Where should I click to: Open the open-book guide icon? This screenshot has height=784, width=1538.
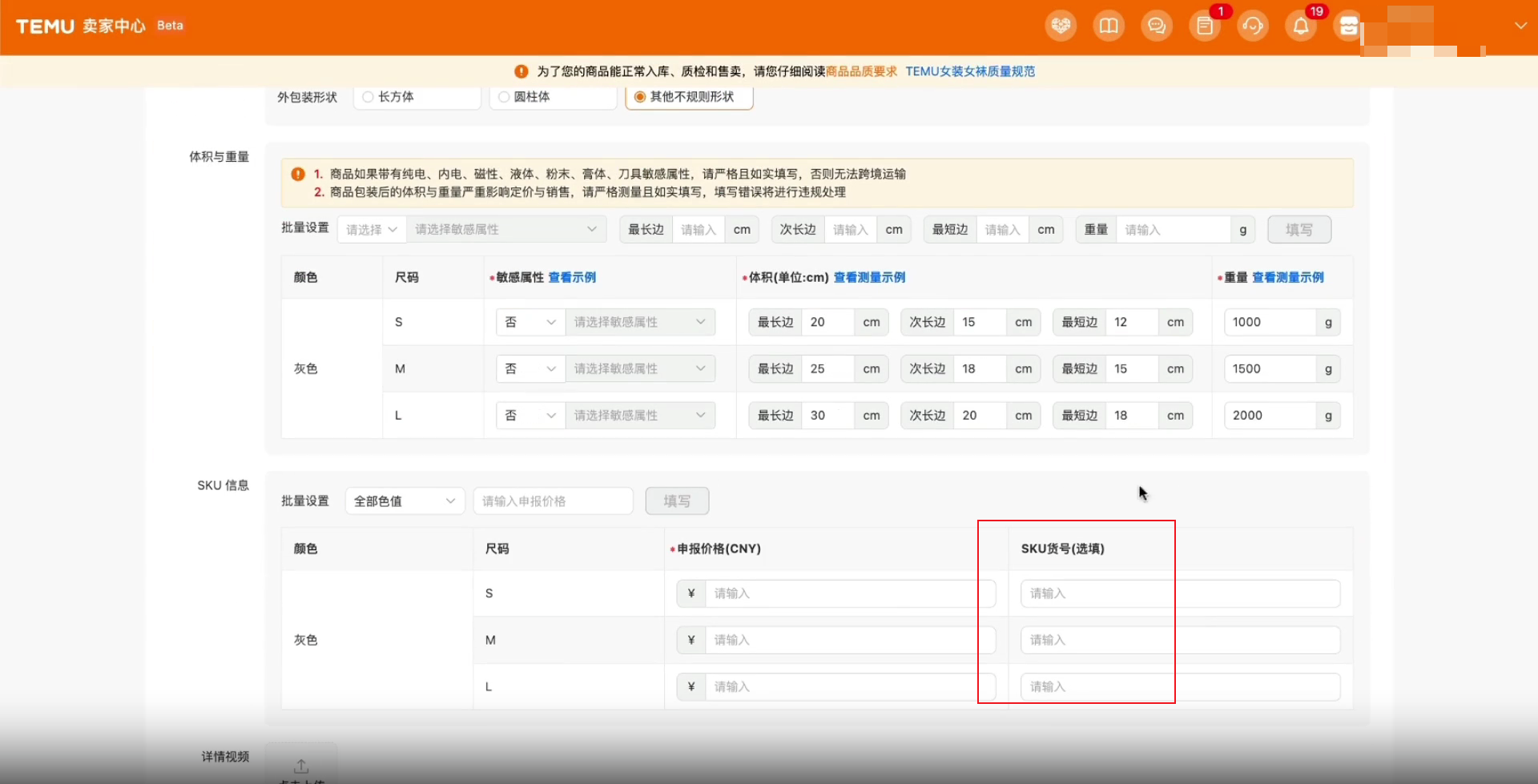pos(1109,26)
